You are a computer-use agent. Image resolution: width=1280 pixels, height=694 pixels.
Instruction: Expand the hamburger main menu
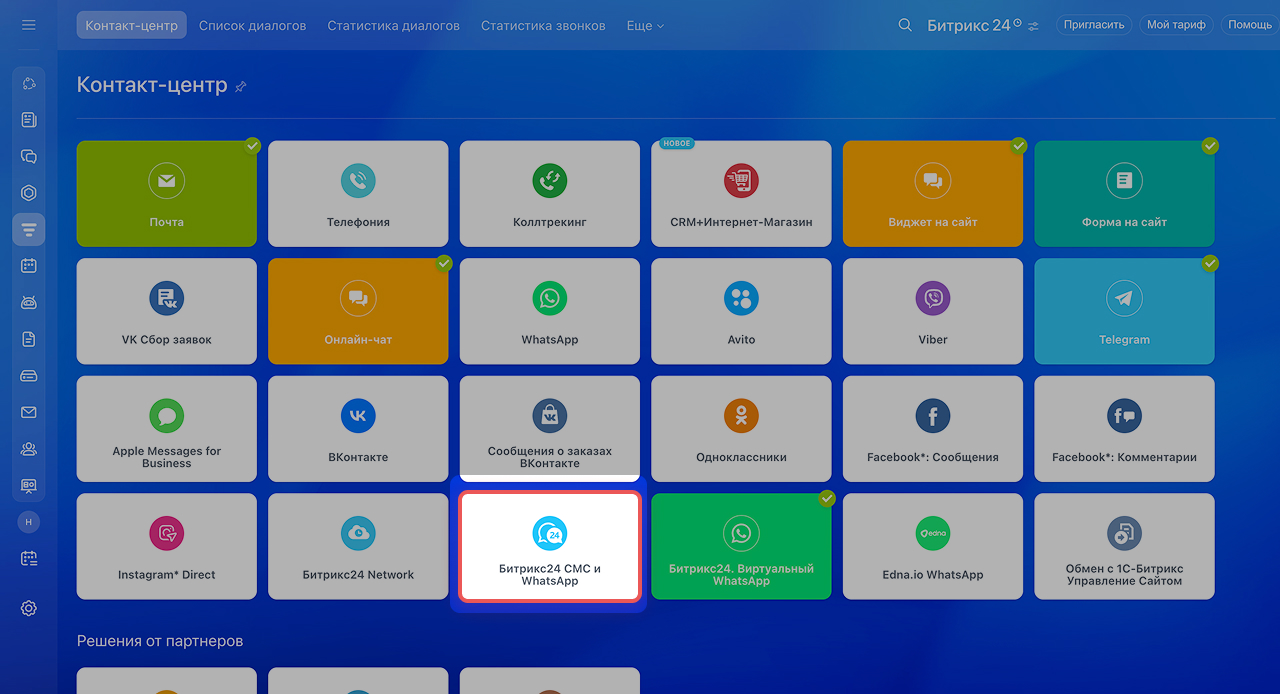point(29,25)
